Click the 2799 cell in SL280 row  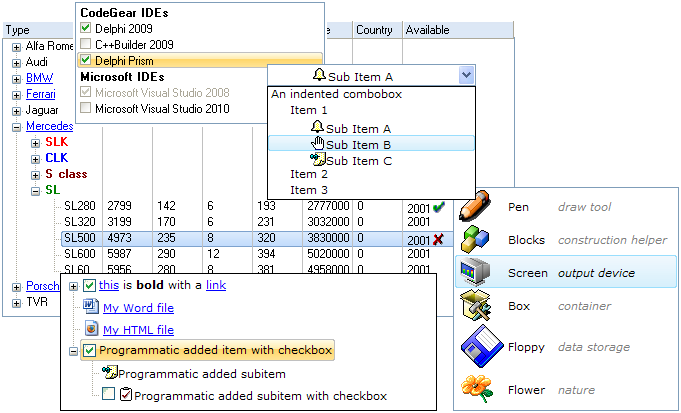click(119, 206)
